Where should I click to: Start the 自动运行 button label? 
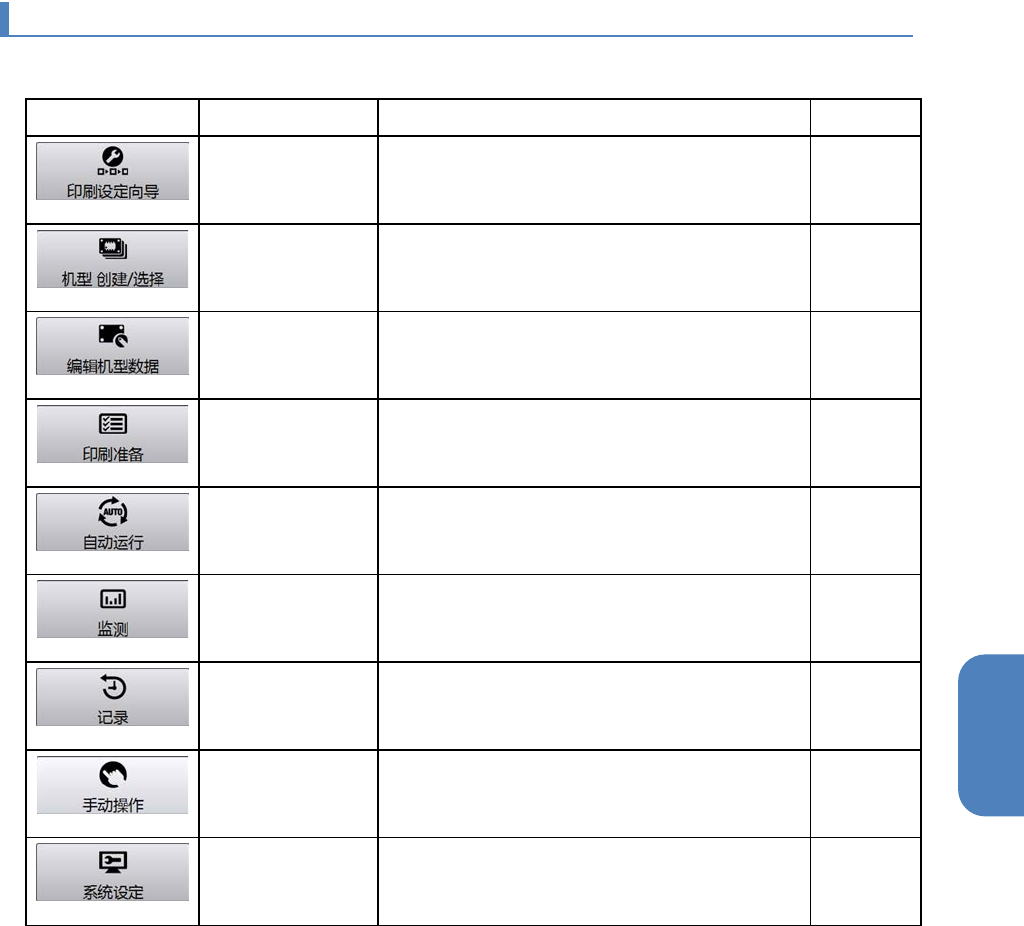coord(112,542)
